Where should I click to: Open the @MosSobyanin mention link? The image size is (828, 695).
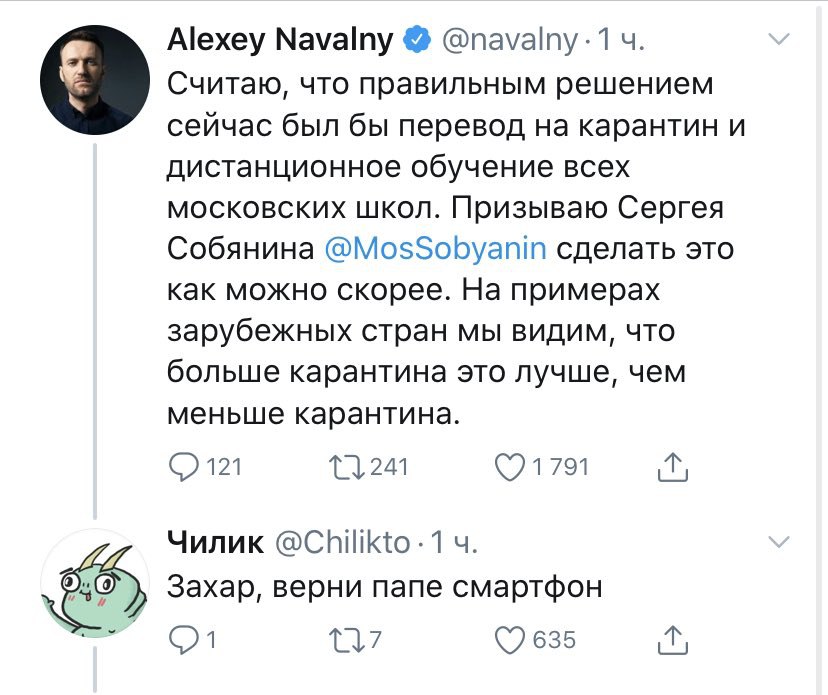pos(436,249)
